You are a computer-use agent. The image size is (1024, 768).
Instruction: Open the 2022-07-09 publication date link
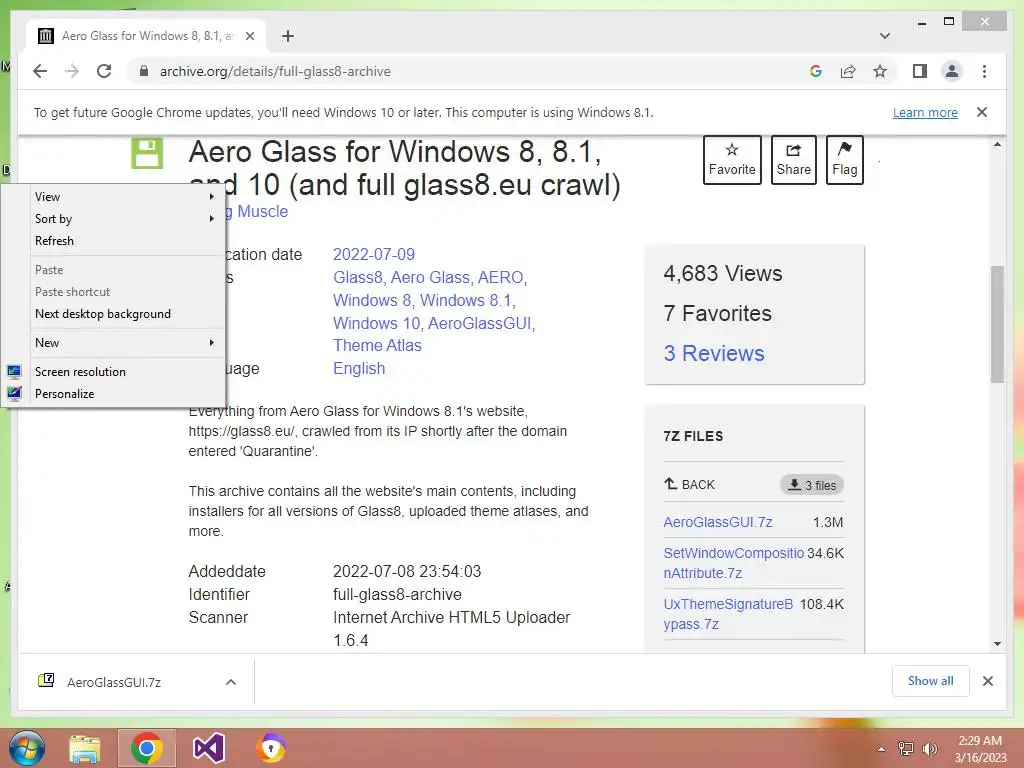pyautogui.click(x=374, y=254)
